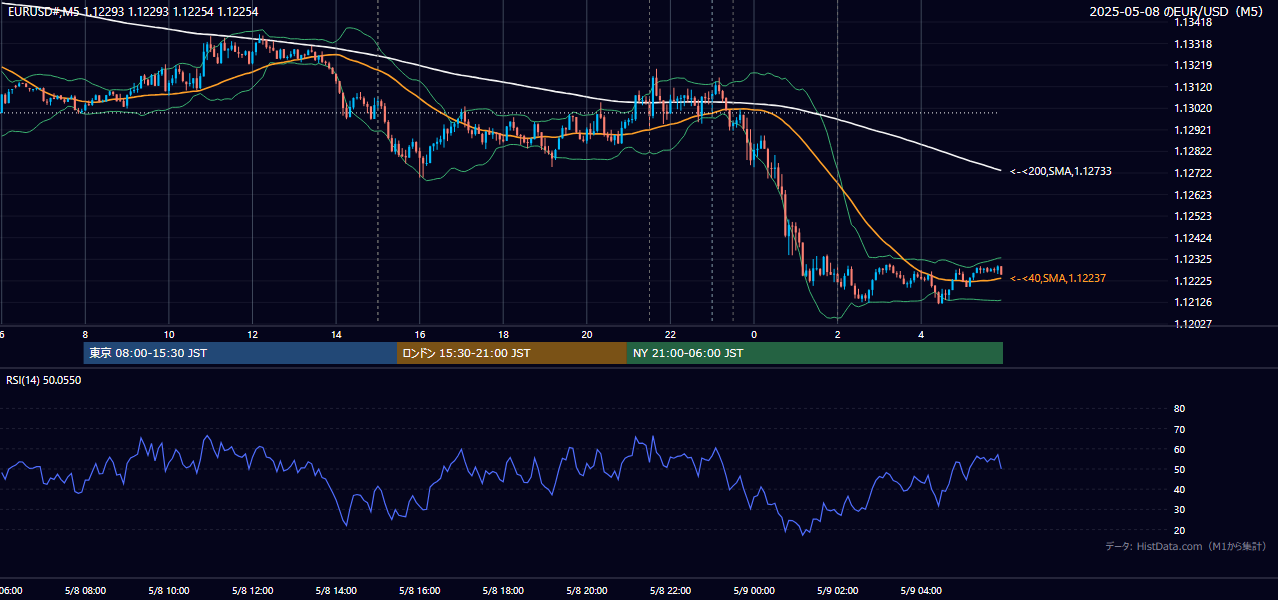Click price axis value 1.13318
Viewport: 1278px width, 600px height.
1195,44
